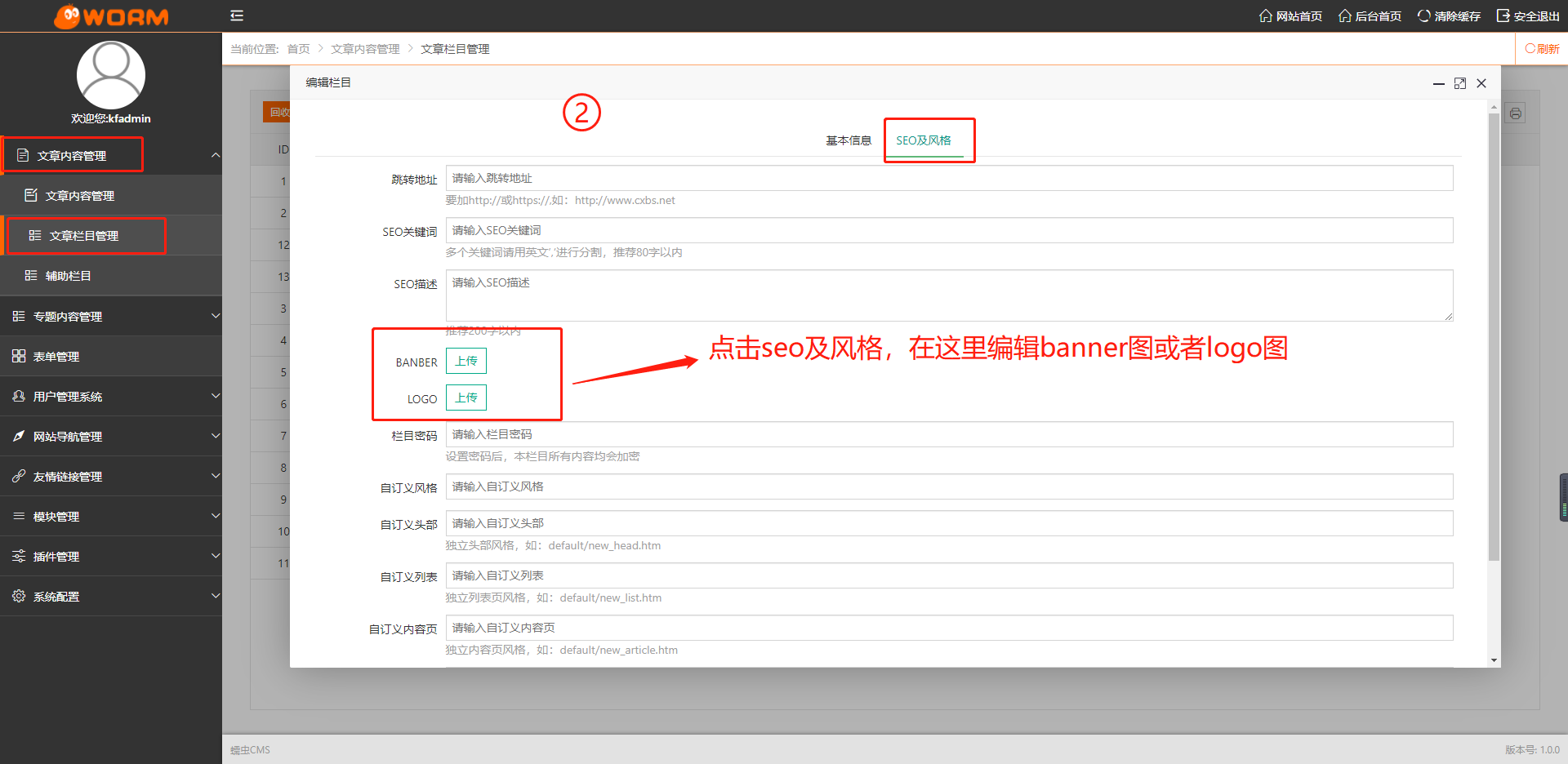The width and height of the screenshot is (1568, 764).
Task: Expand 网站导航管理 menu chevron
Action: coord(216,436)
